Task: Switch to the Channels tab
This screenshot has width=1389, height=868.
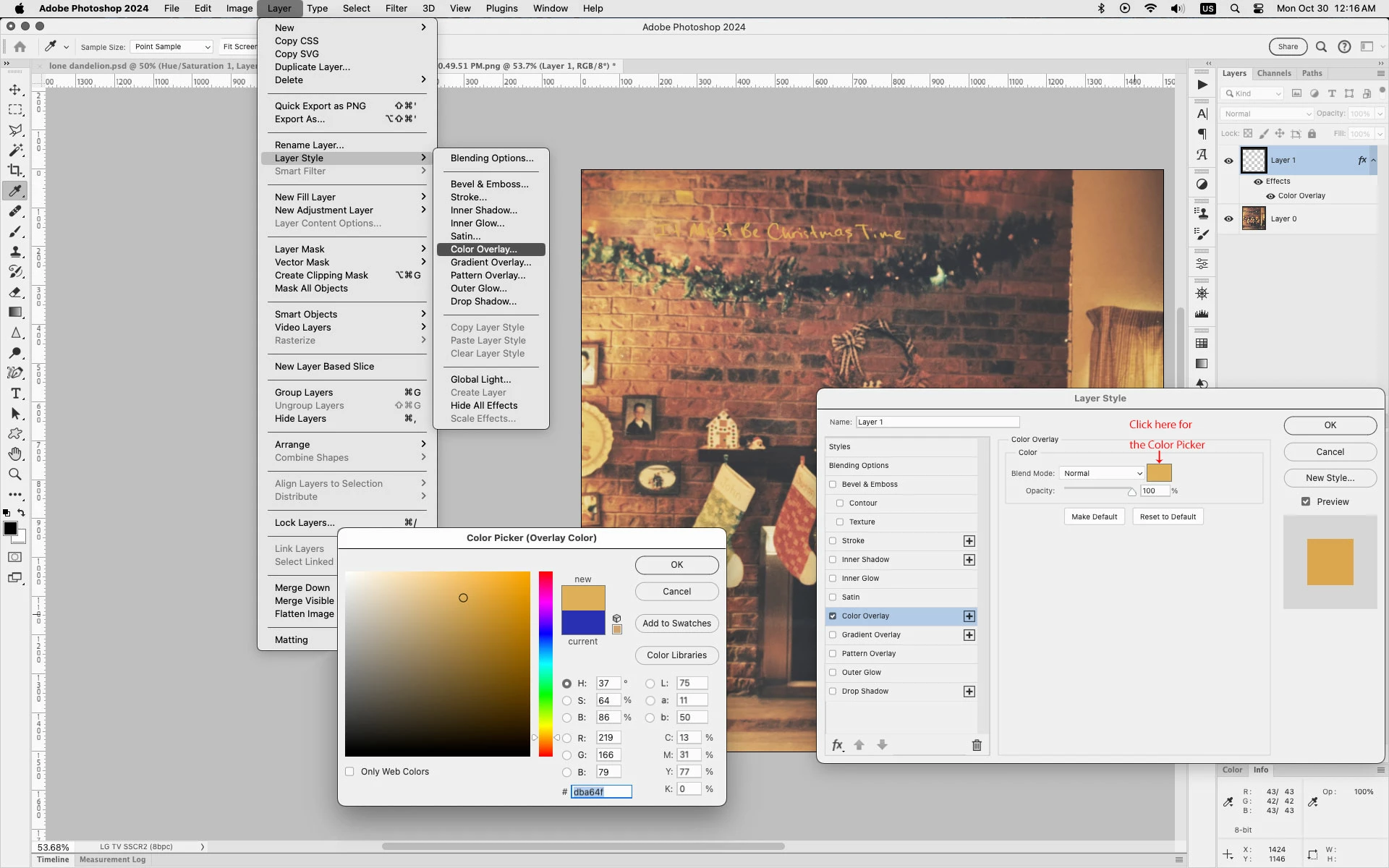Action: 1273,73
